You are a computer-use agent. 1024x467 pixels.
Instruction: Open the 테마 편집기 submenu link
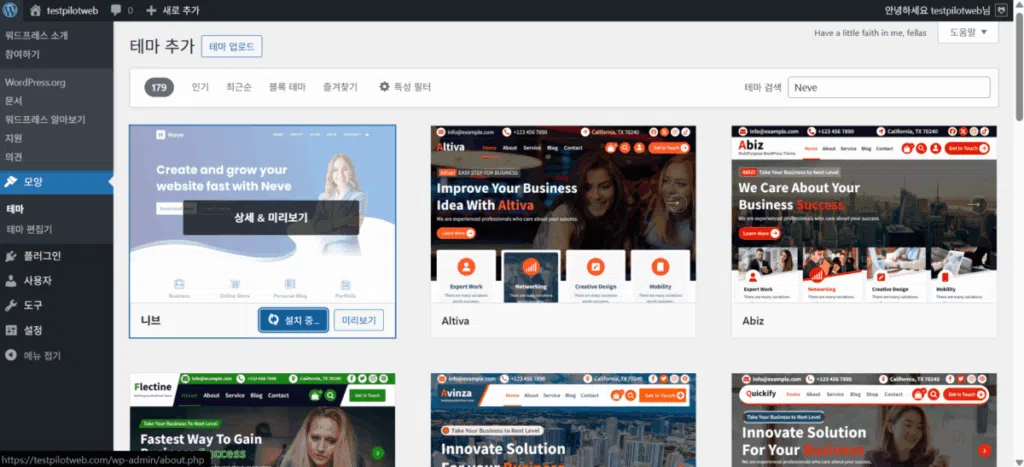[29, 229]
